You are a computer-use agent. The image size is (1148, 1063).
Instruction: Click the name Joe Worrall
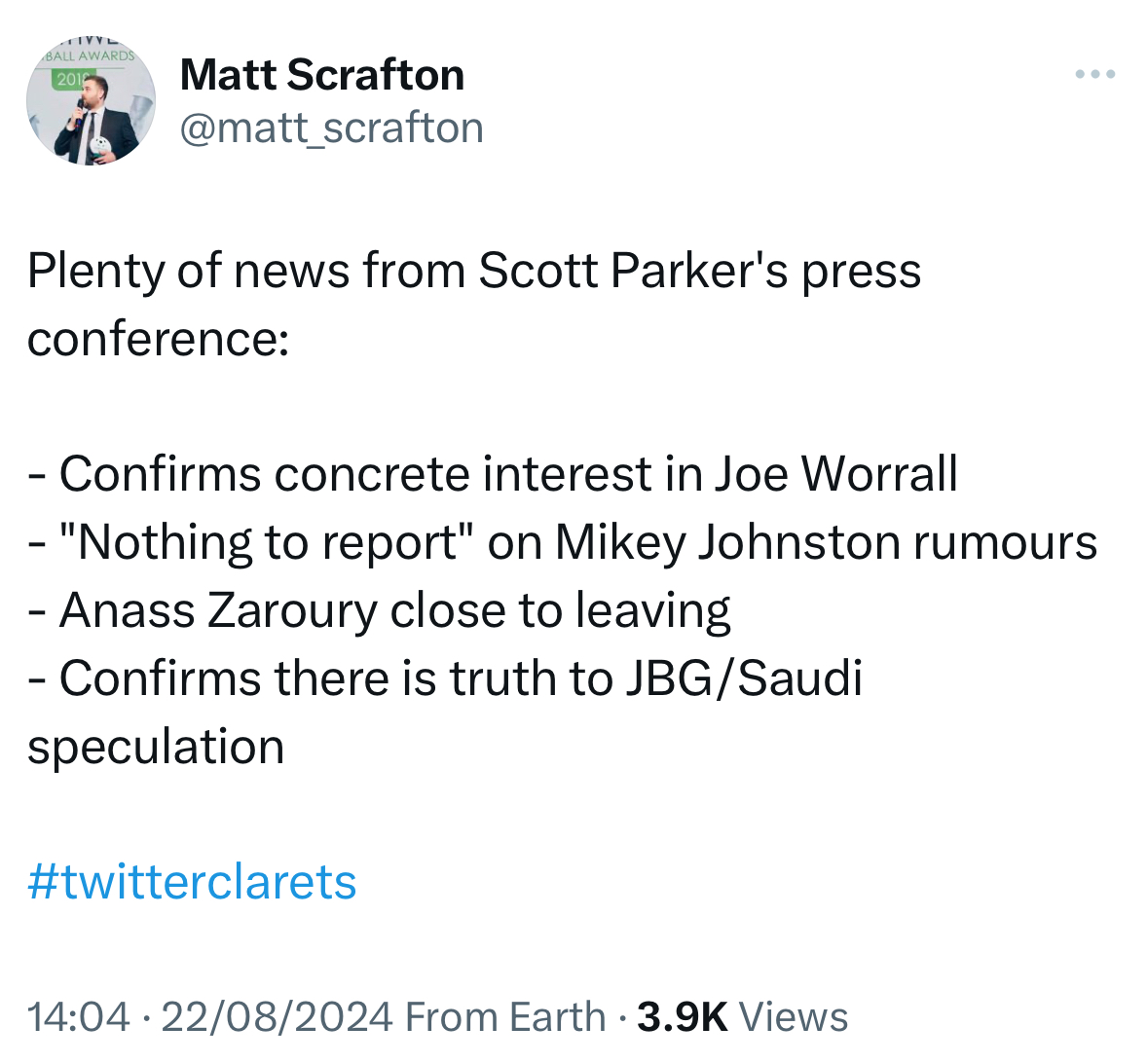[835, 474]
